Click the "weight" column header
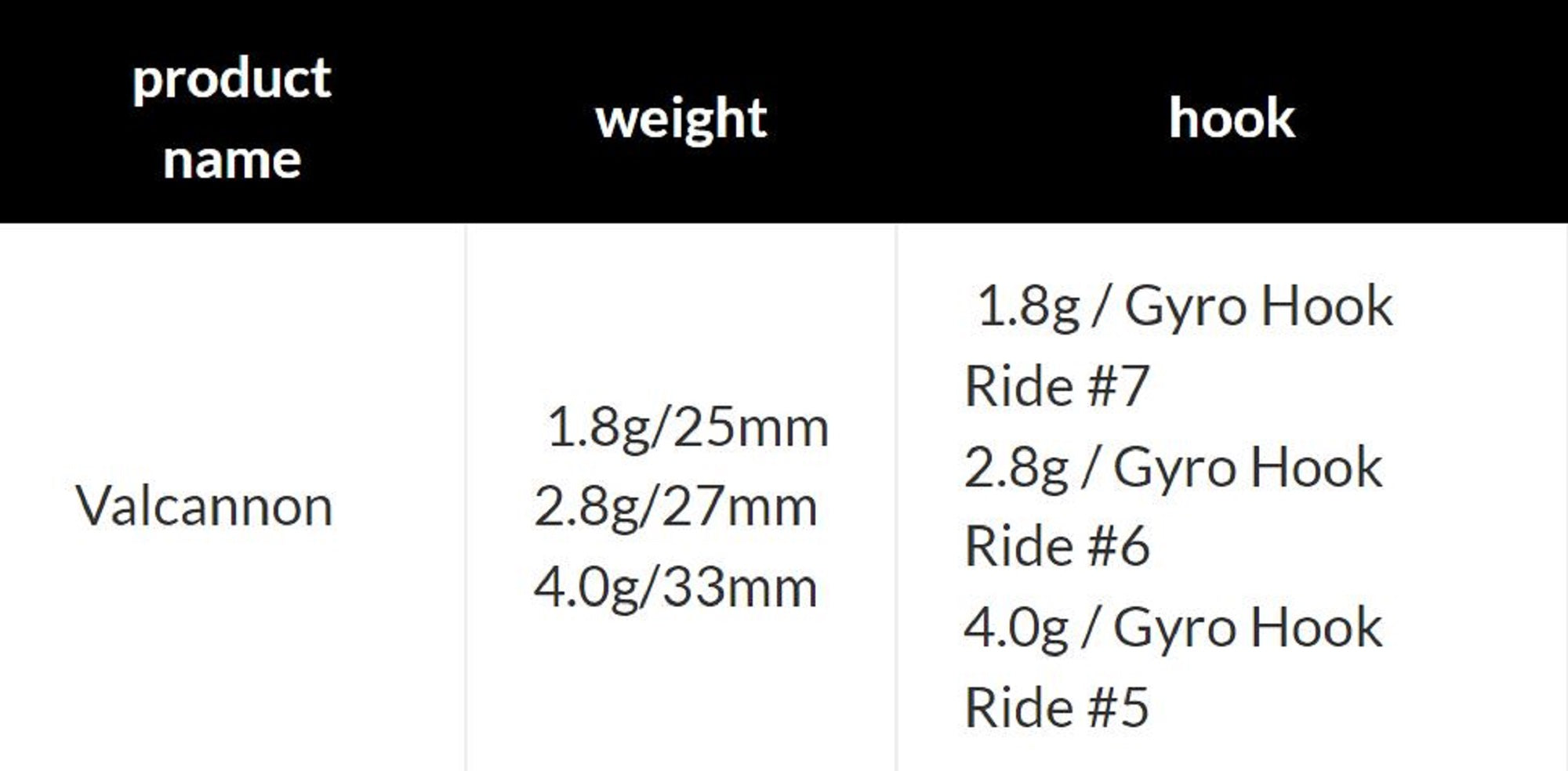The width and height of the screenshot is (1568, 771). [681, 119]
